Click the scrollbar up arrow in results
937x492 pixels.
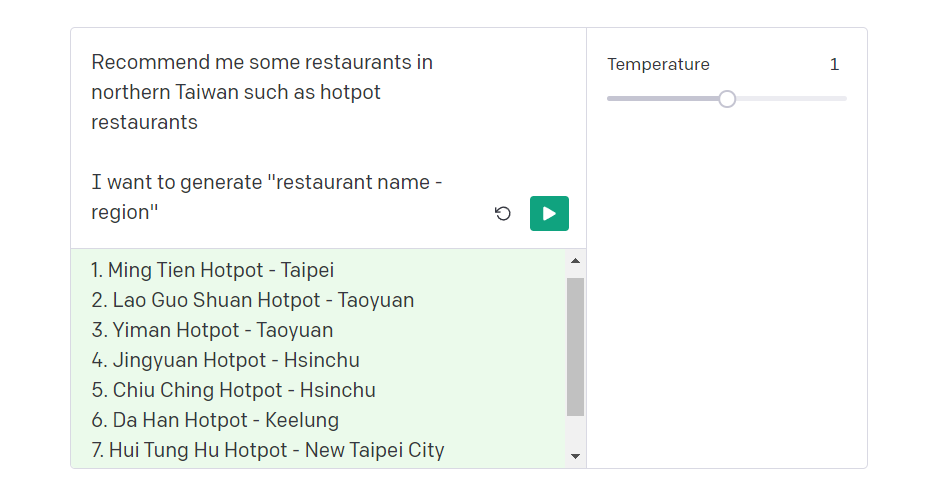(575, 261)
